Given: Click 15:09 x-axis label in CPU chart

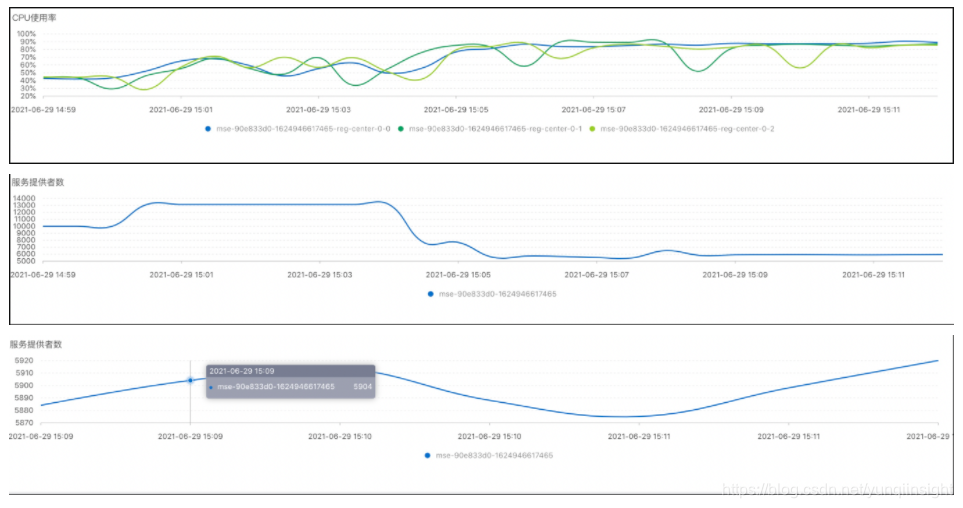Looking at the screenshot, I should click(x=731, y=110).
